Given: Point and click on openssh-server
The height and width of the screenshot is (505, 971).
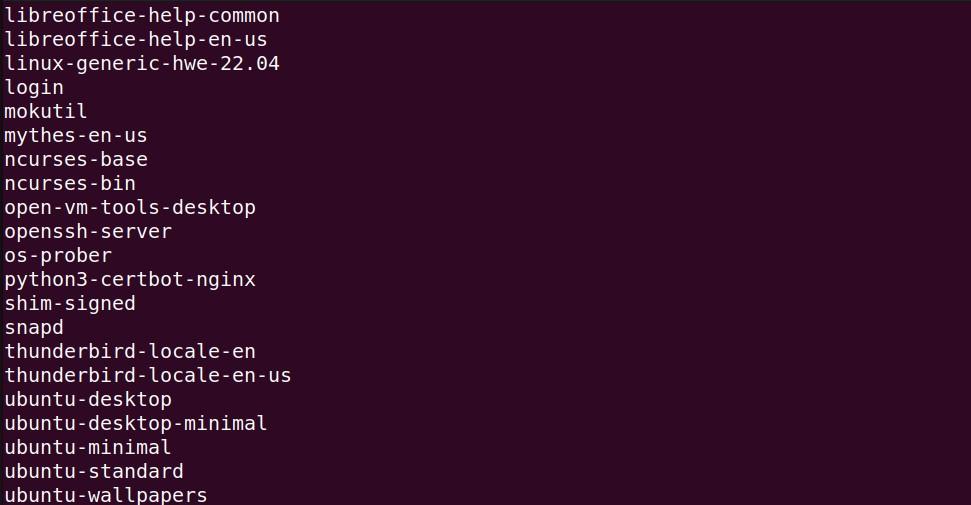Looking at the screenshot, I should click(88, 232).
